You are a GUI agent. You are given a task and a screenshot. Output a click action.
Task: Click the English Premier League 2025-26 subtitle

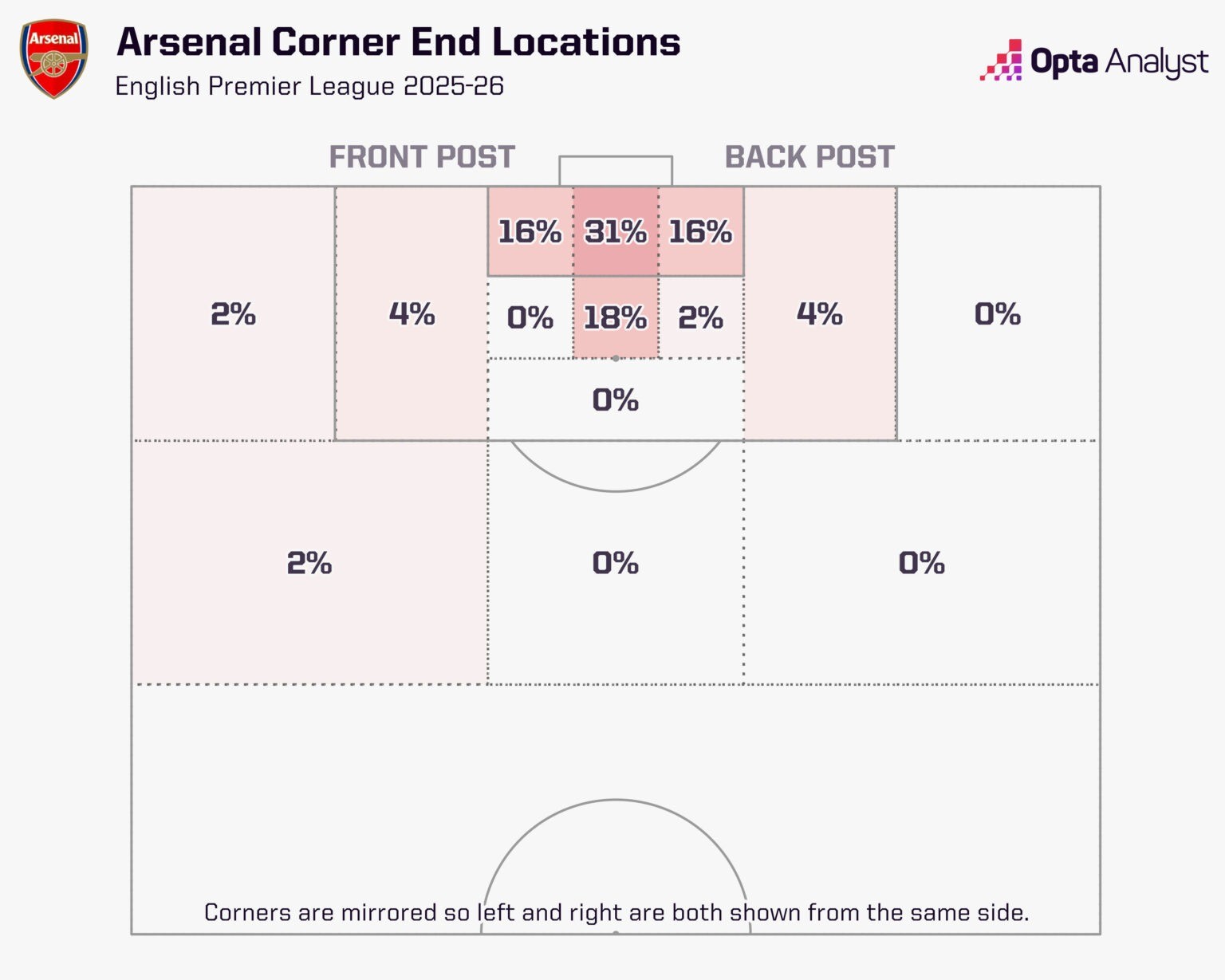tap(309, 86)
